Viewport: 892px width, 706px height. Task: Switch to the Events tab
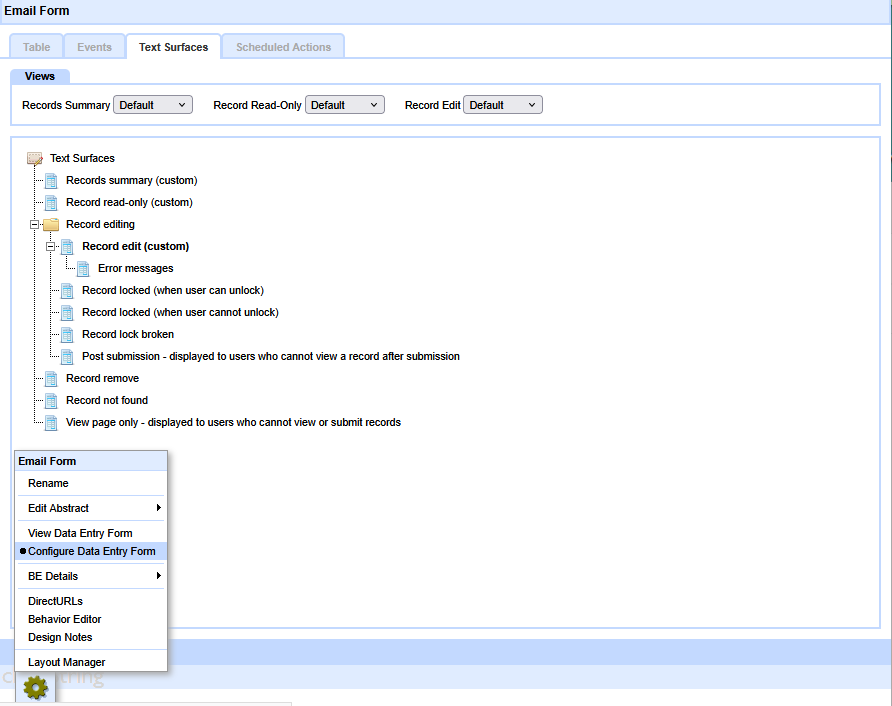(94, 47)
